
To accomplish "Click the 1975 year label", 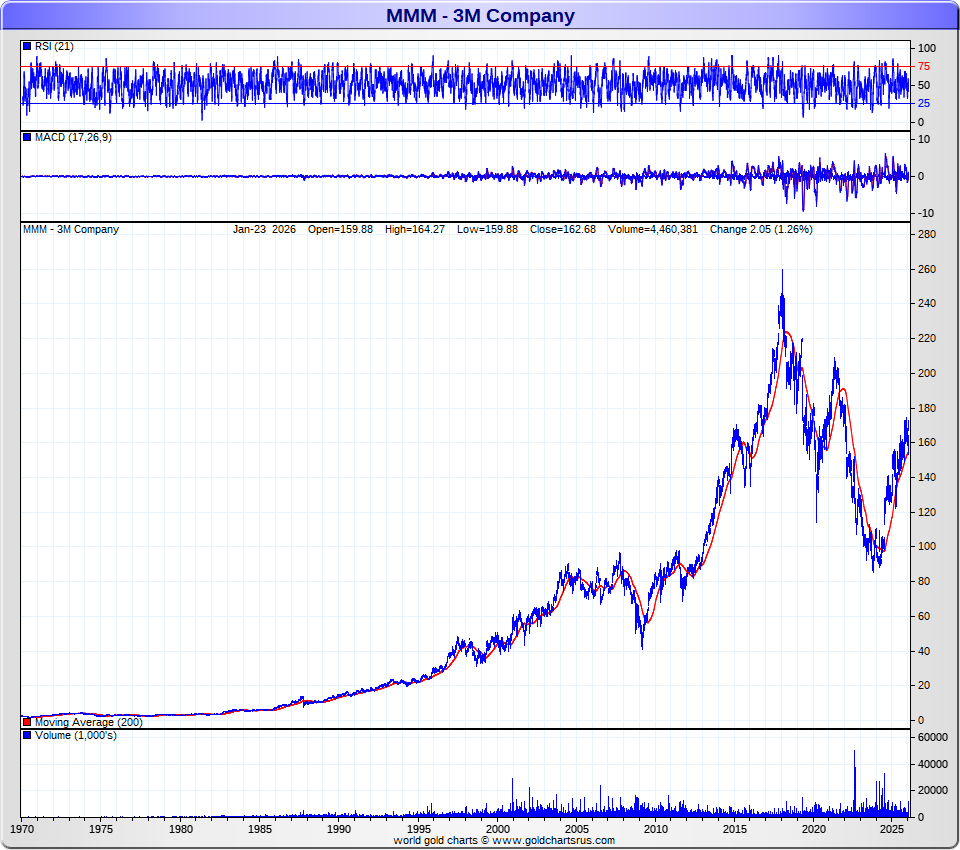I will [101, 829].
